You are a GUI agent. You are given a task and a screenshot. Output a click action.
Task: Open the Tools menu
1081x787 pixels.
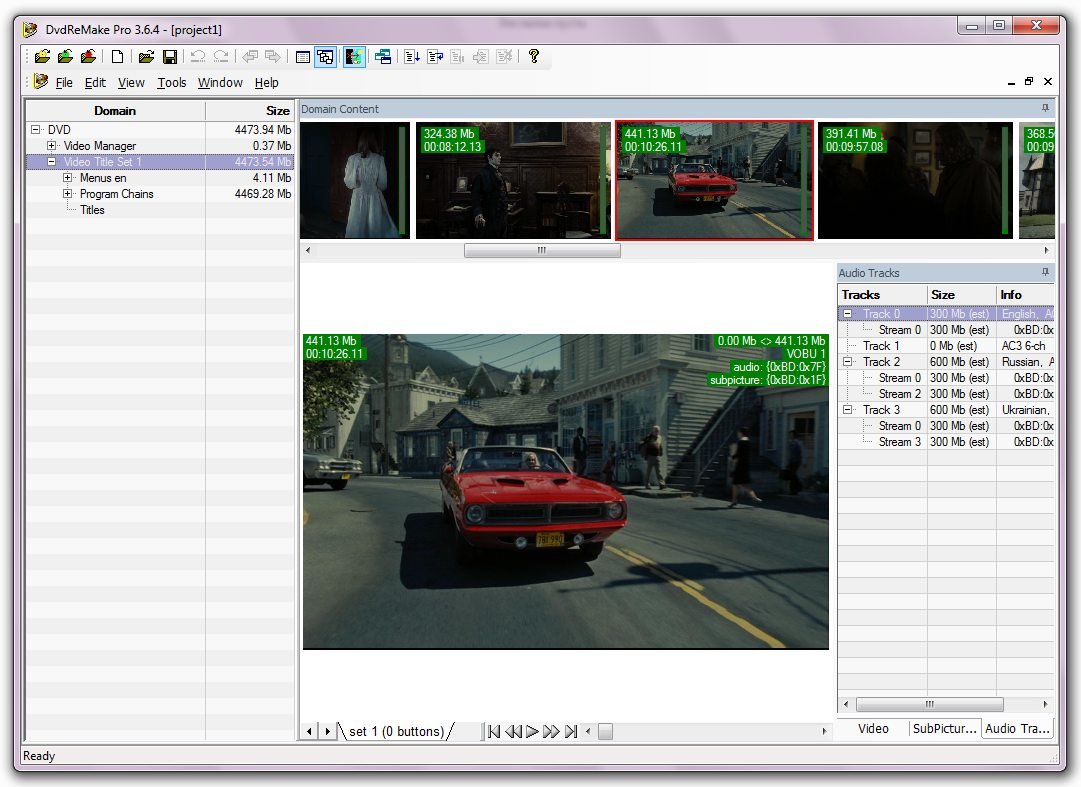[172, 83]
